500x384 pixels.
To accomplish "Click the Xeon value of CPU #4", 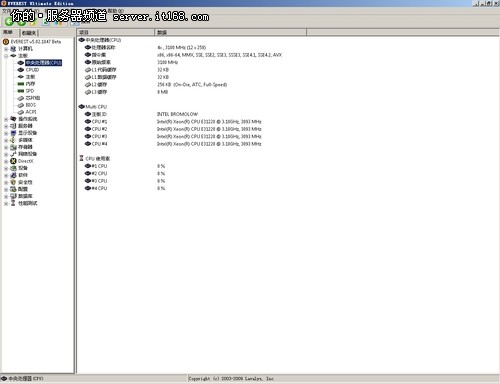I will pyautogui.click(x=209, y=144).
